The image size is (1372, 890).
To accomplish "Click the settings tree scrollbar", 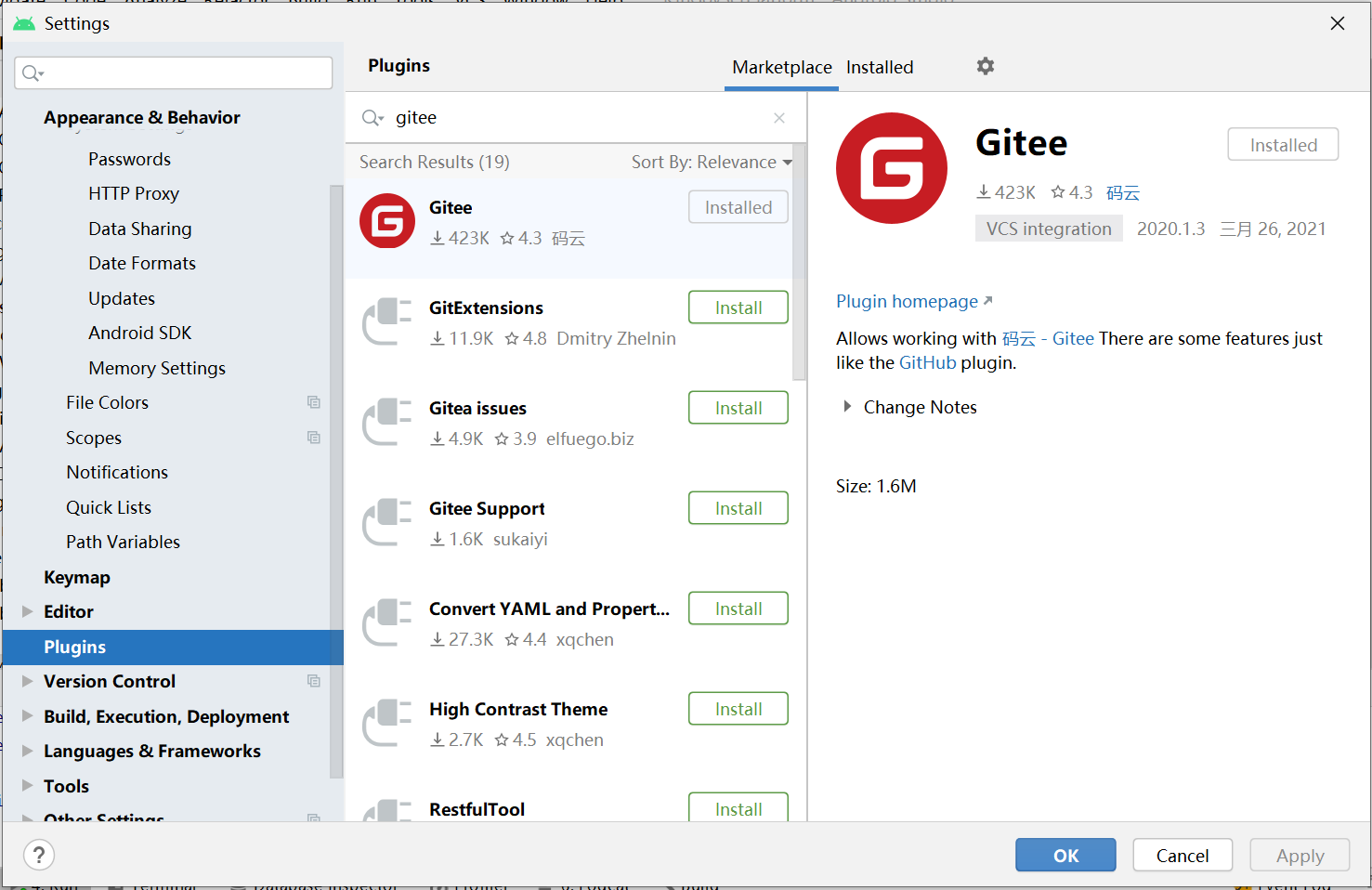I will pos(336,481).
